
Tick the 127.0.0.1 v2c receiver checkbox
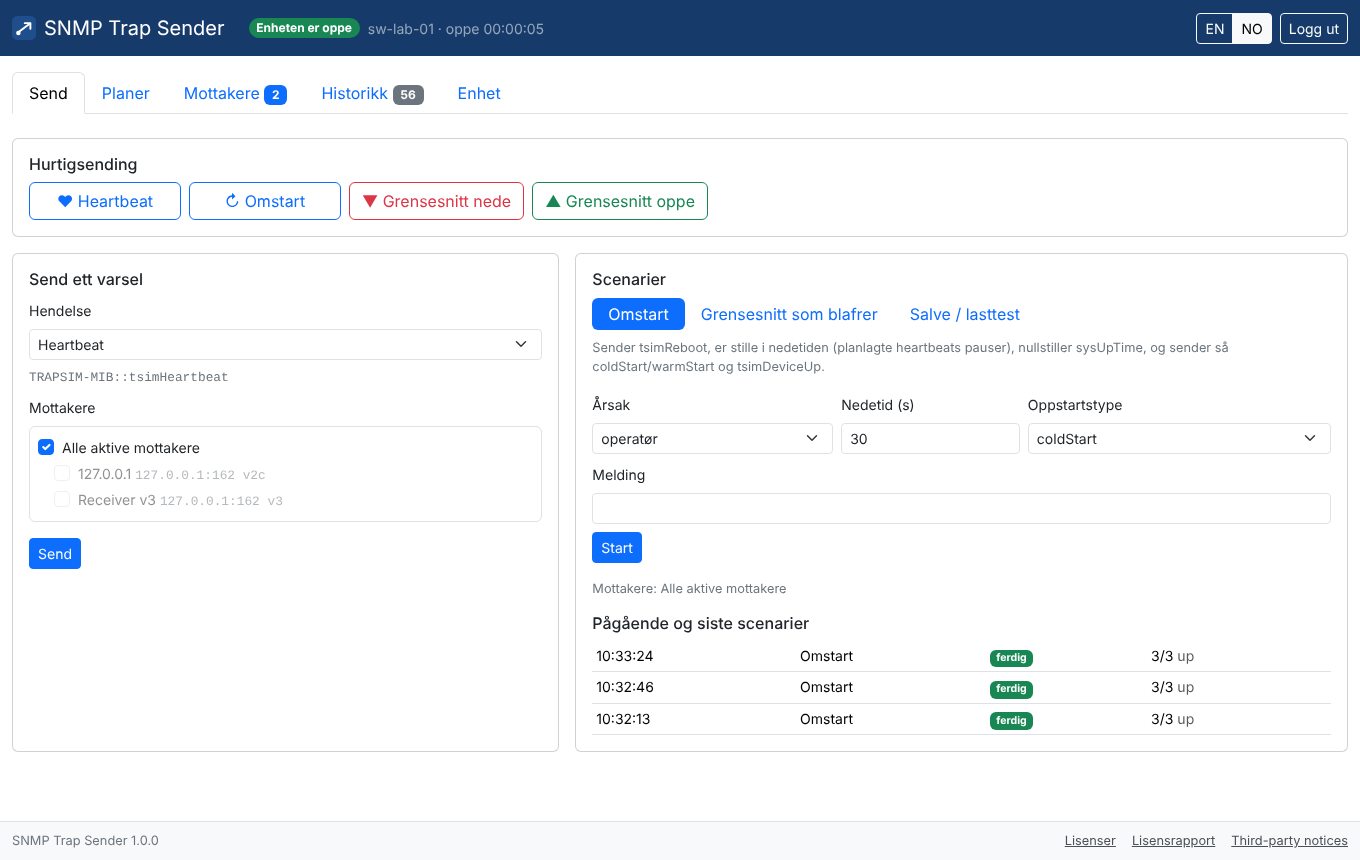62,474
